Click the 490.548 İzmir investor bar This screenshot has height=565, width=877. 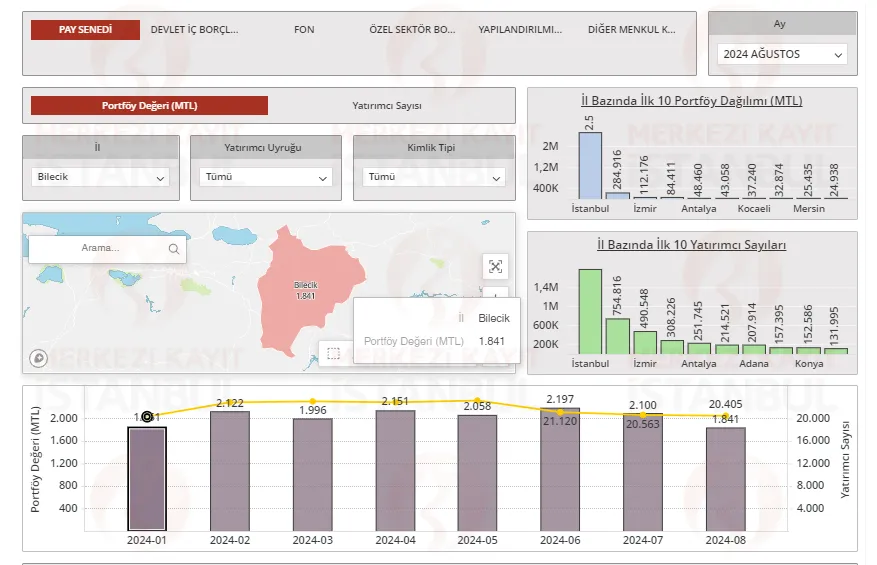[x=645, y=342]
